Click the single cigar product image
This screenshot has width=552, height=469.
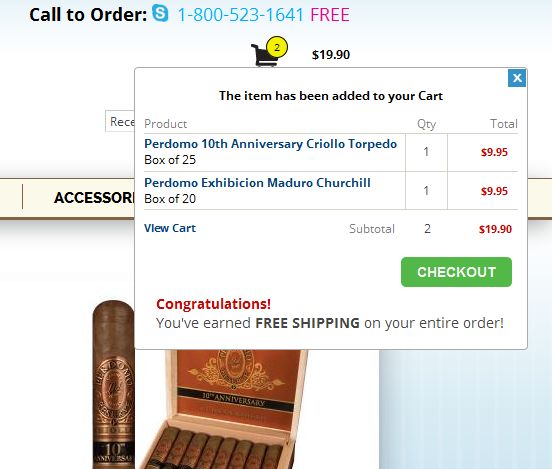[x=113, y=384]
